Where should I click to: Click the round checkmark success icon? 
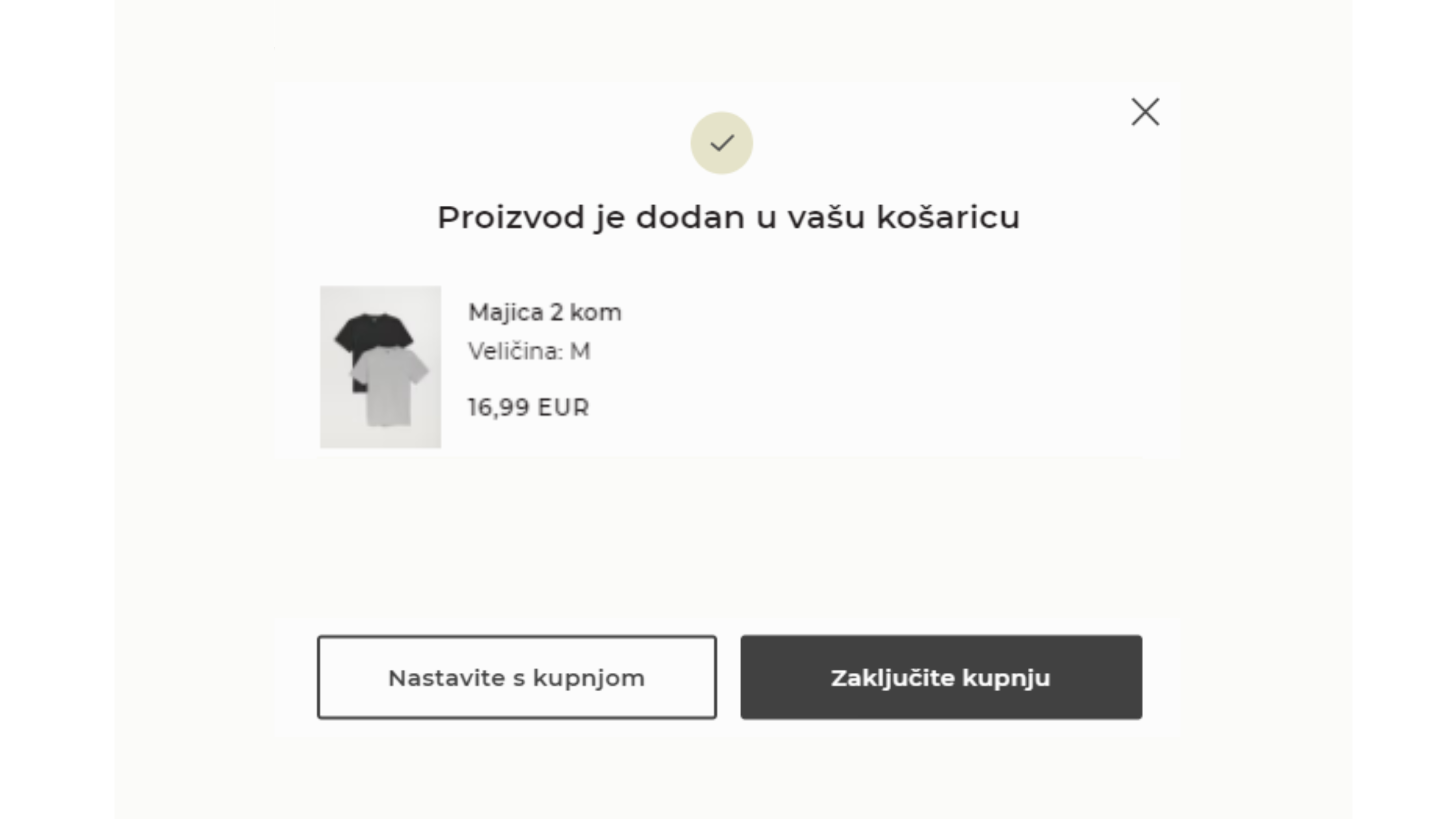click(x=721, y=143)
